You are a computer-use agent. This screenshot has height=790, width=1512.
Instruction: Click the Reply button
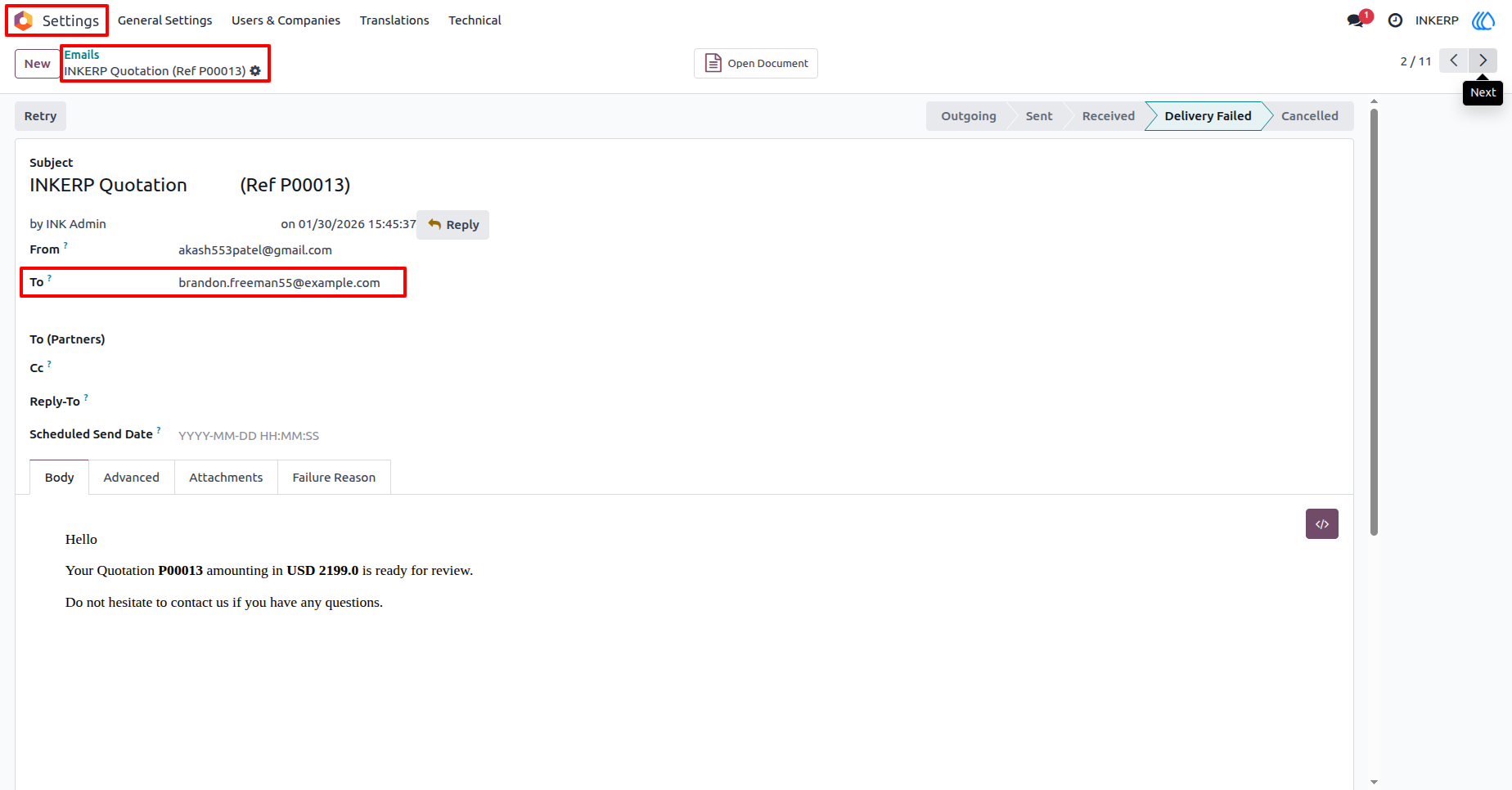point(452,225)
